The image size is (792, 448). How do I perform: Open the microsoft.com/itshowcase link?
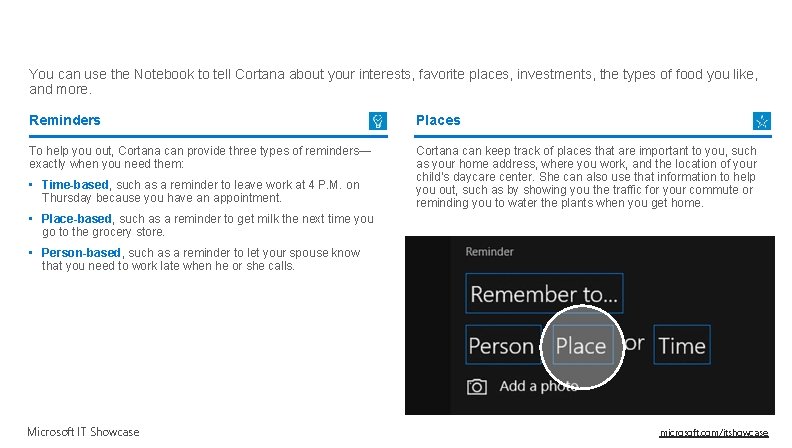(x=714, y=433)
